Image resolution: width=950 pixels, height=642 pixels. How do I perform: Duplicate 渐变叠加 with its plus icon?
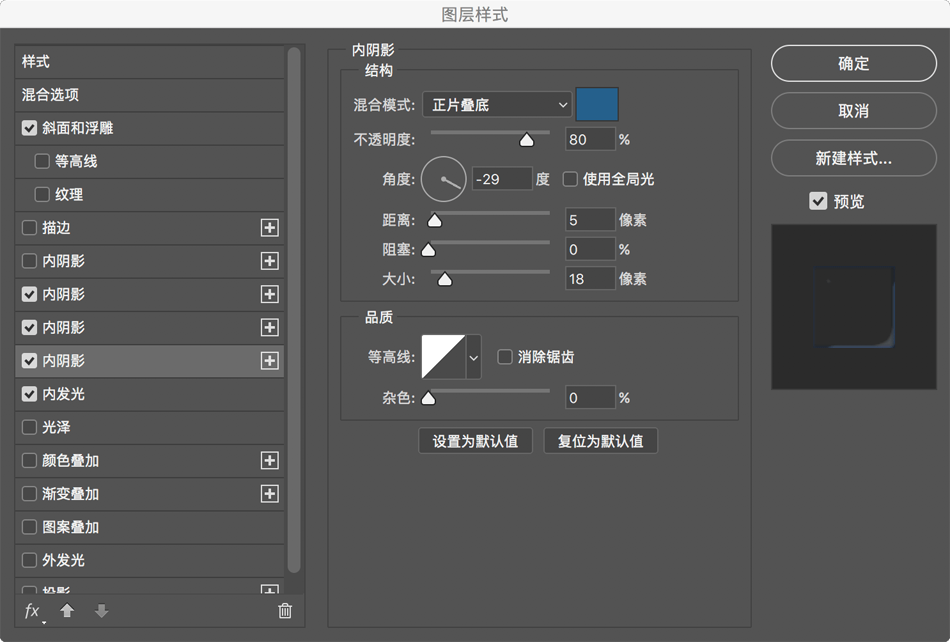(x=270, y=494)
